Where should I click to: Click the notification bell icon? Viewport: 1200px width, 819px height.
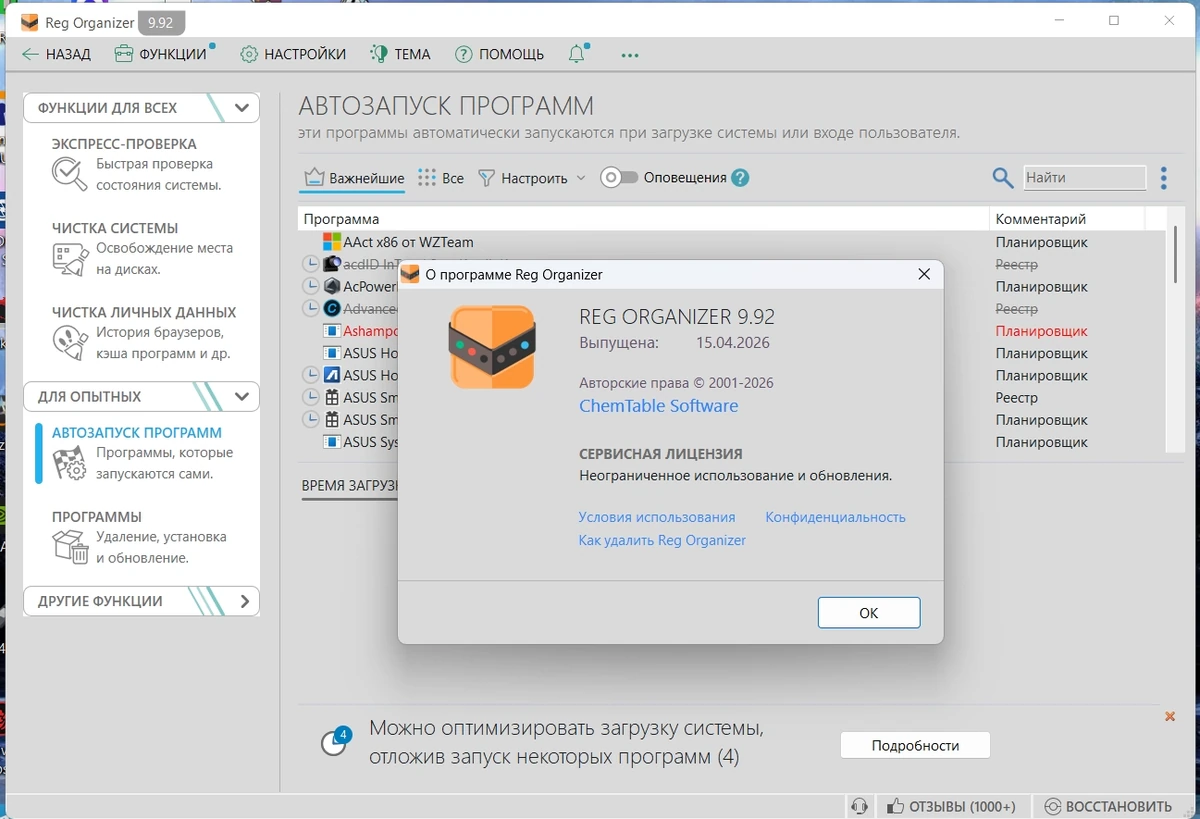click(577, 54)
